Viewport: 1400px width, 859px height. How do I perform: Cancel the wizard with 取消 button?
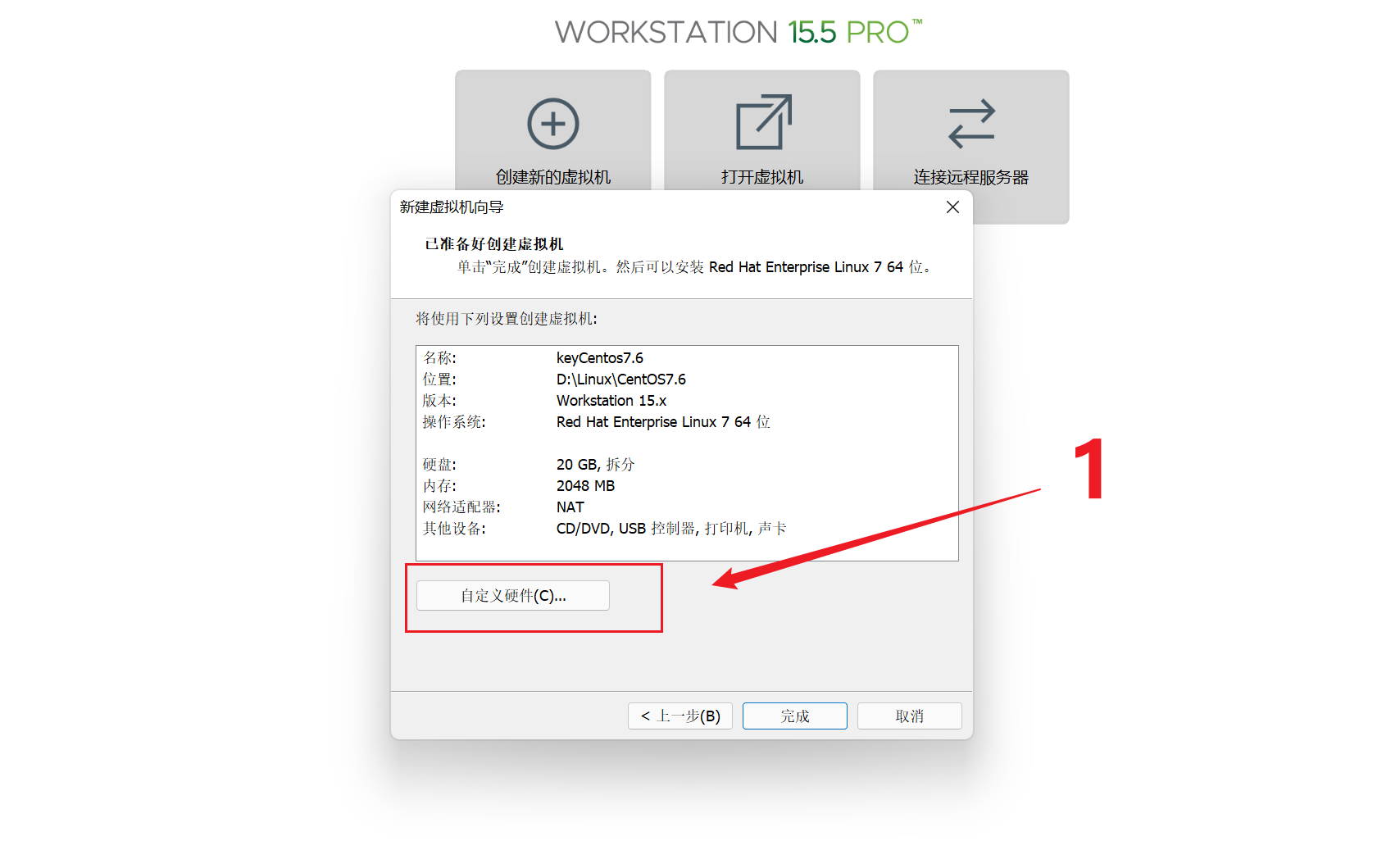910,716
